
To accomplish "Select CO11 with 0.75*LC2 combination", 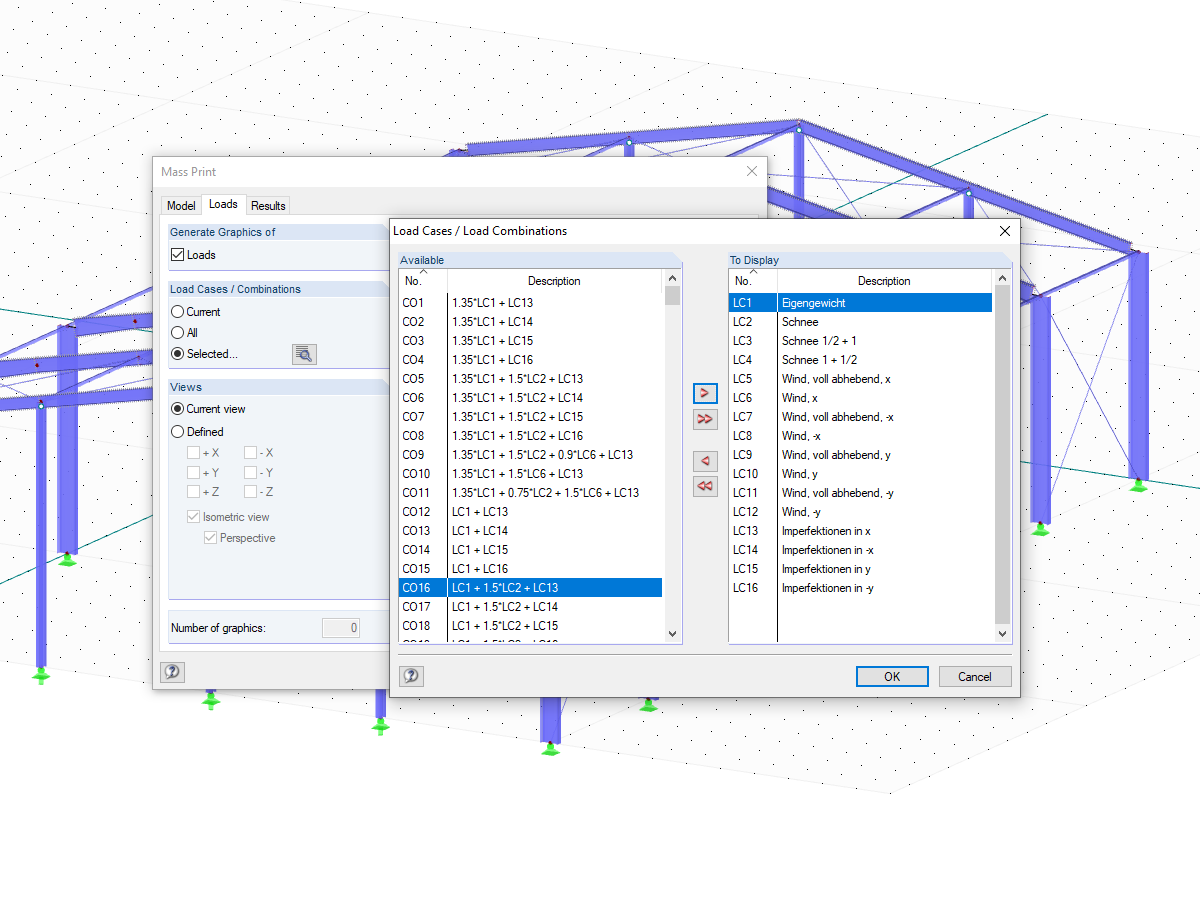I will tap(530, 493).
